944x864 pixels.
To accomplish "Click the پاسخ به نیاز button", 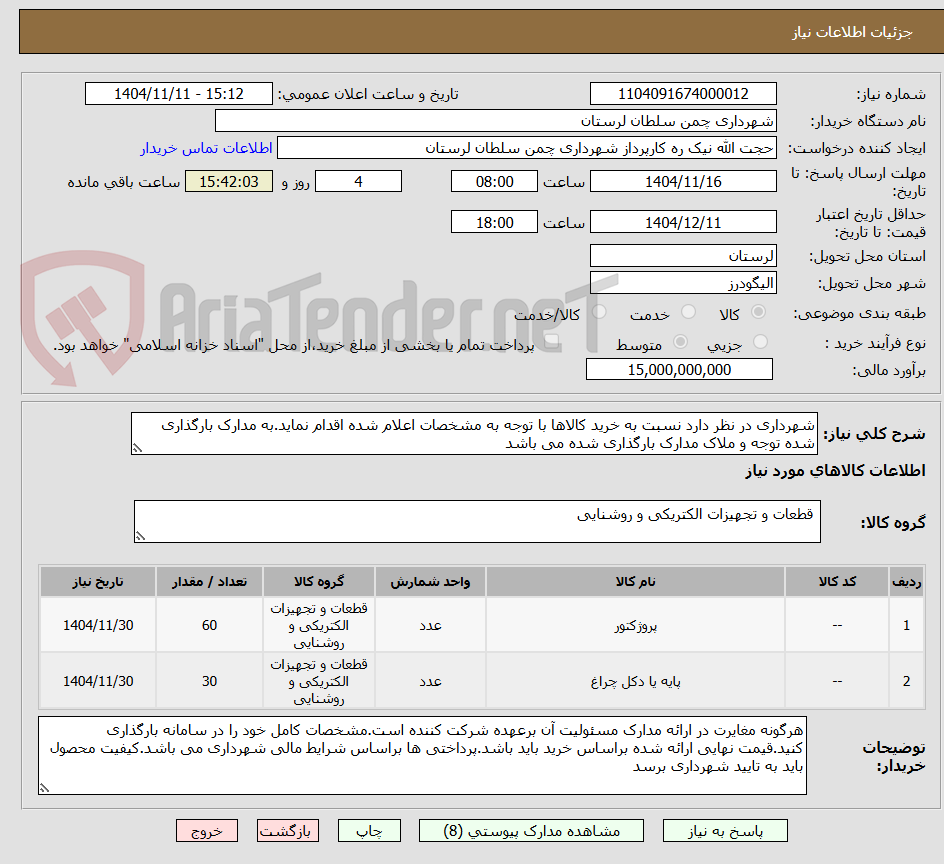I will 725,831.
